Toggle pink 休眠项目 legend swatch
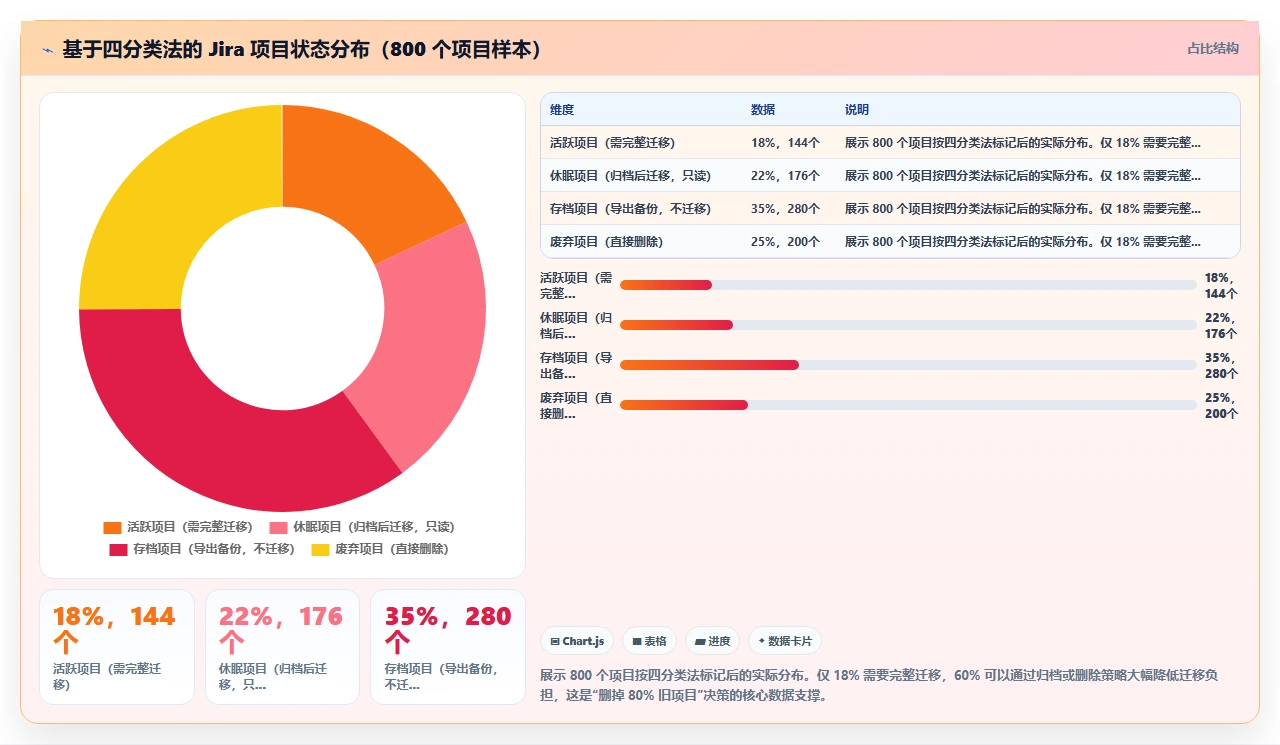This screenshot has width=1280, height=745. (279, 527)
